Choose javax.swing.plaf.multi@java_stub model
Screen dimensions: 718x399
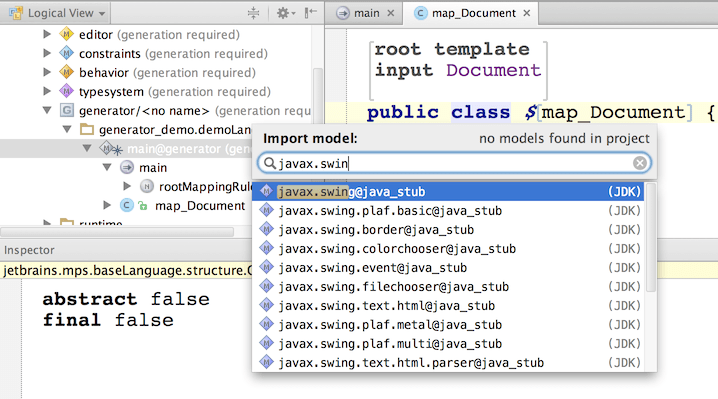[448, 344]
